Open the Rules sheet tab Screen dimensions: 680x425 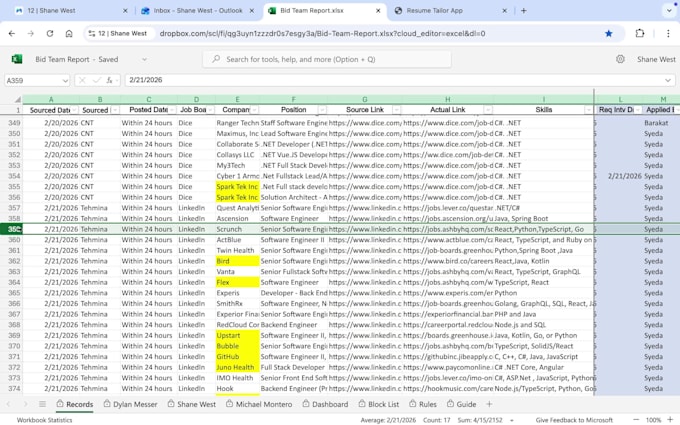click(423, 404)
